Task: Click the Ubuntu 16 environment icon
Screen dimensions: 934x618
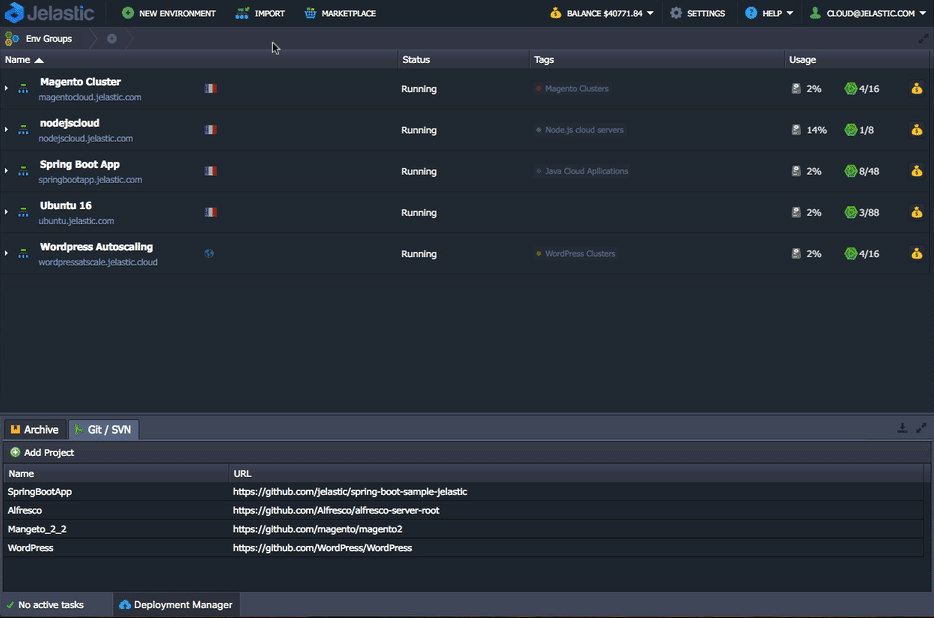Action: tap(23, 212)
